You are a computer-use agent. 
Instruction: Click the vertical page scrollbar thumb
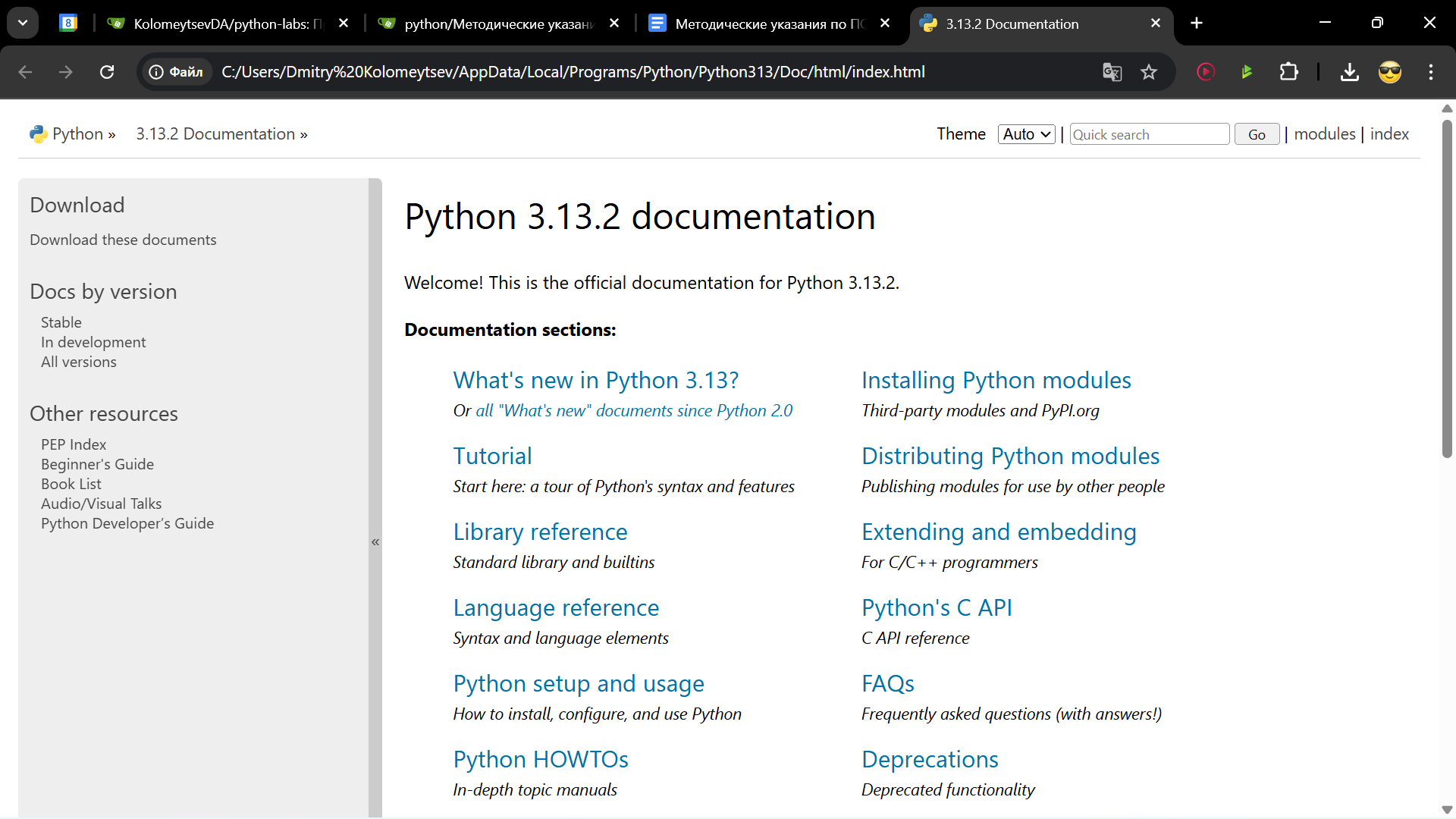[1447, 288]
